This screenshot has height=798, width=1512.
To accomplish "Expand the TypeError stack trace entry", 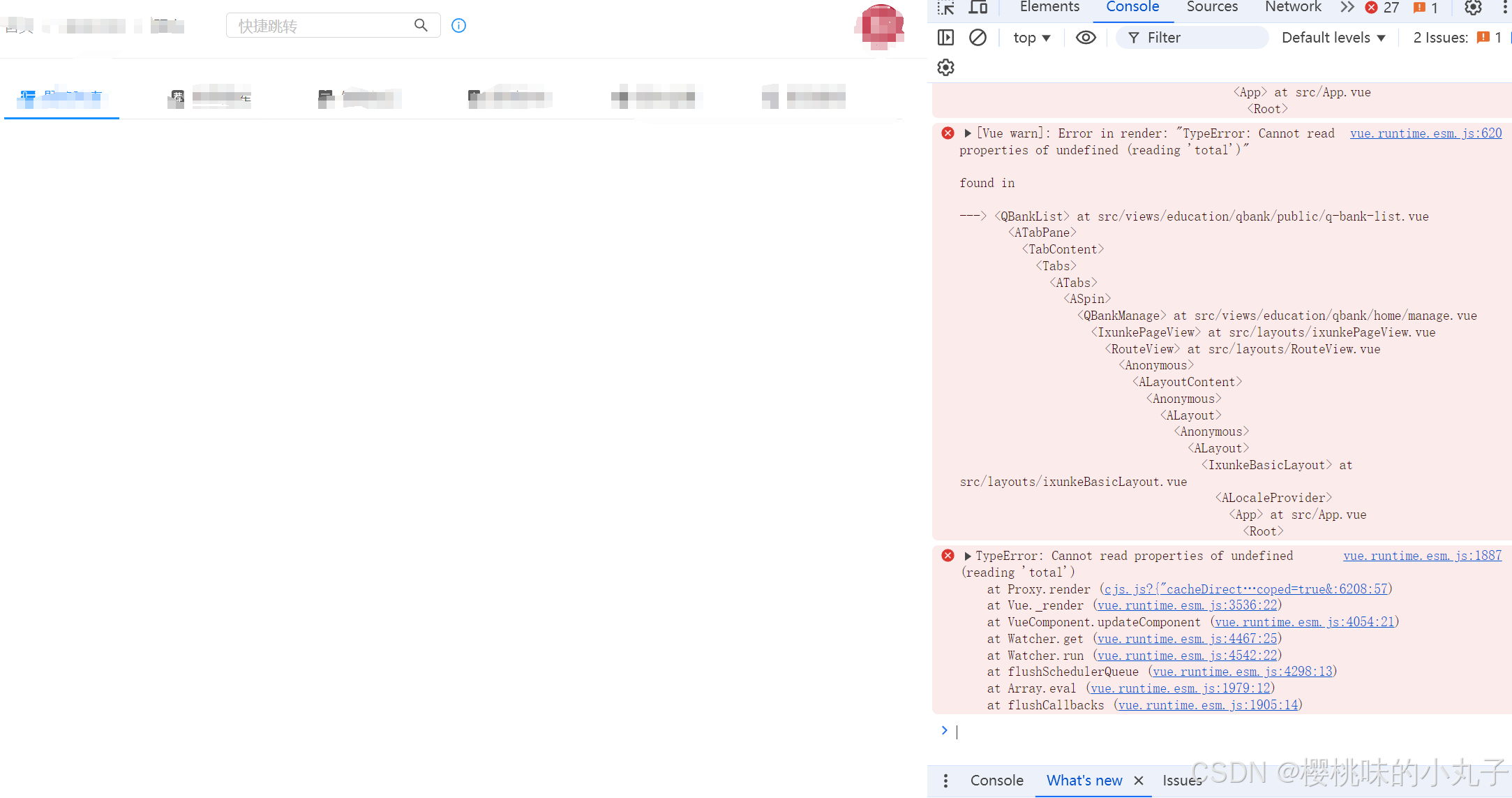I will 968,556.
